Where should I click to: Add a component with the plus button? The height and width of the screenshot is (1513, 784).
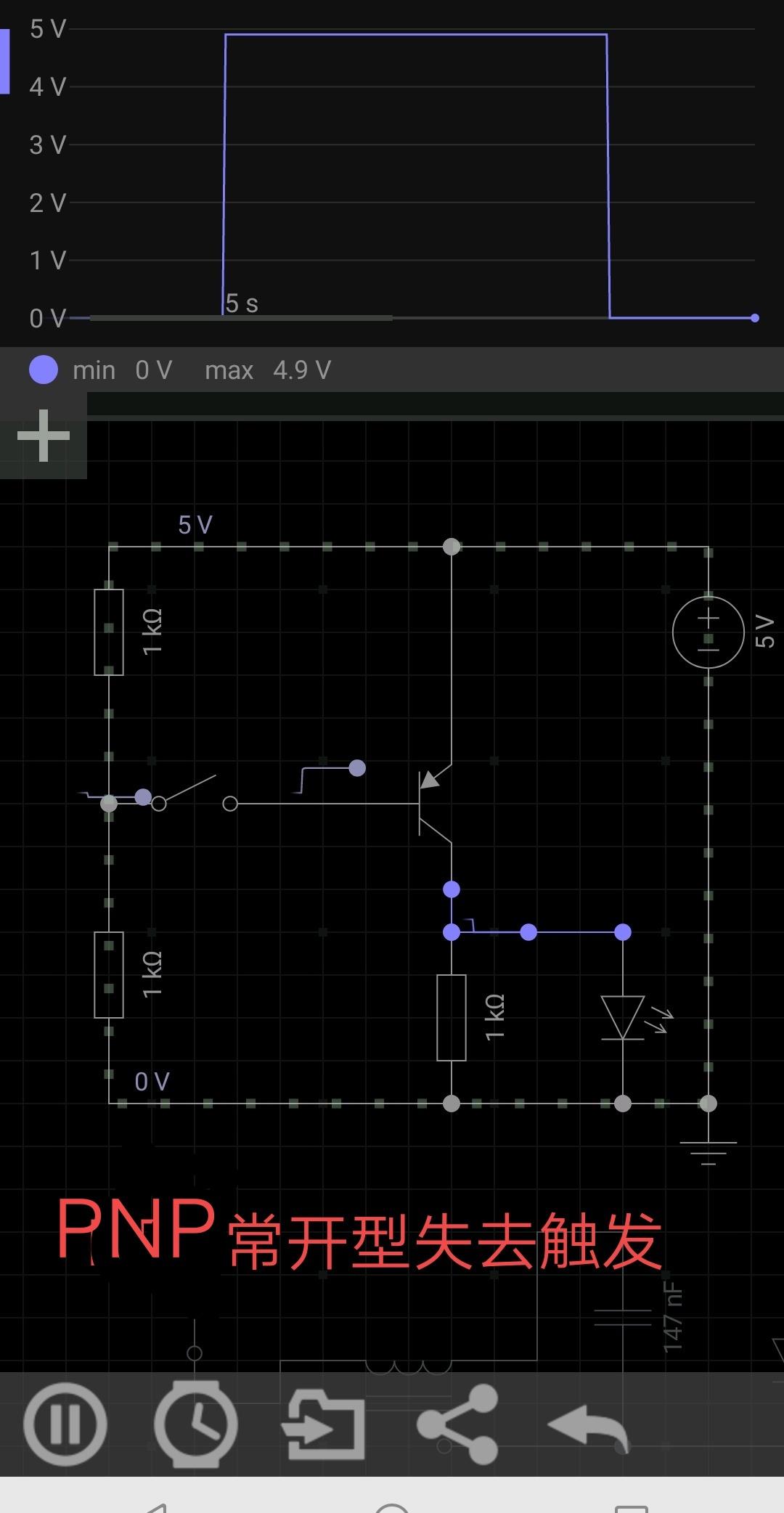coord(44,435)
